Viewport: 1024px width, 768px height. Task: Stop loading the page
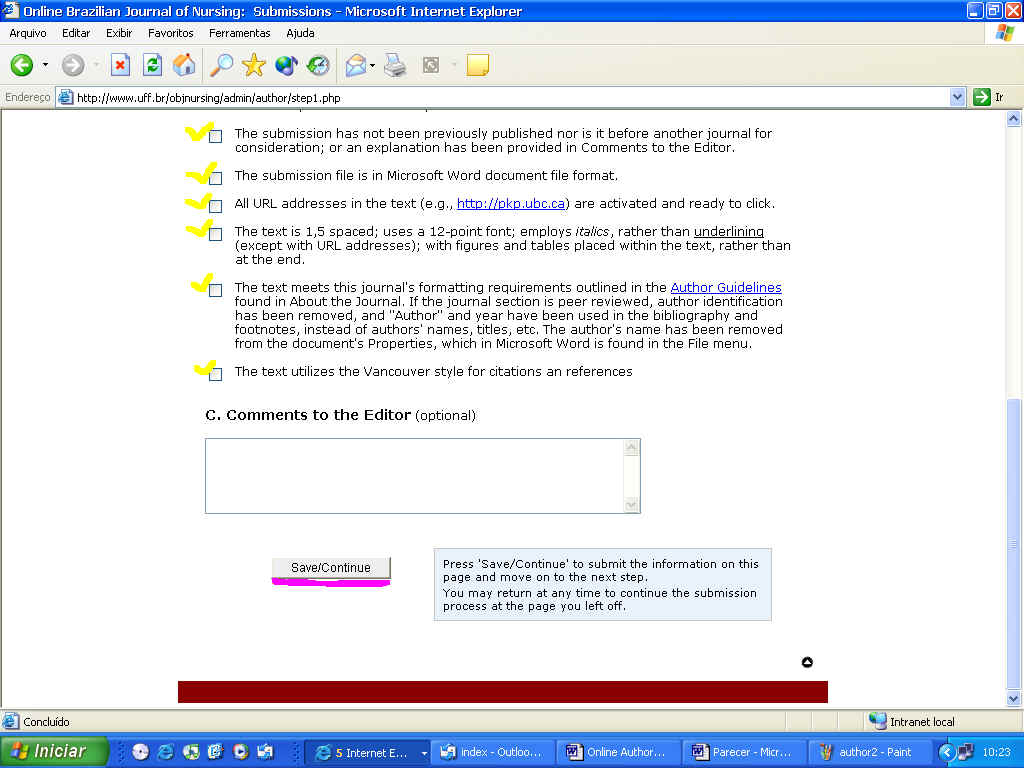[120, 66]
